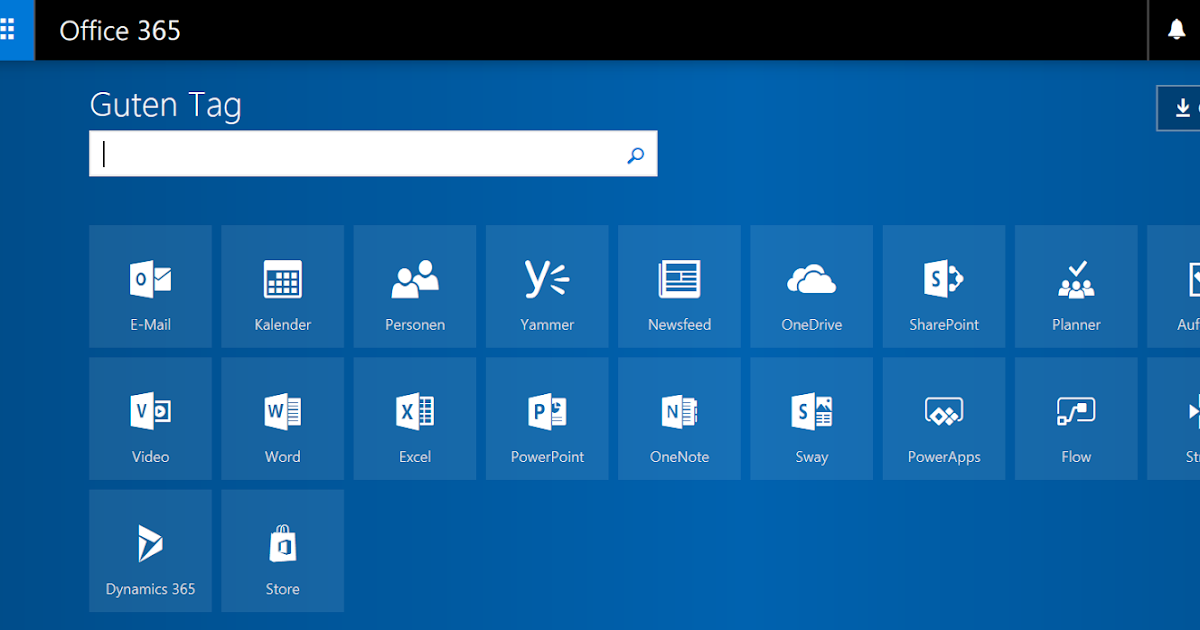Click the 'Guten Tag' greeting text

coord(166,105)
